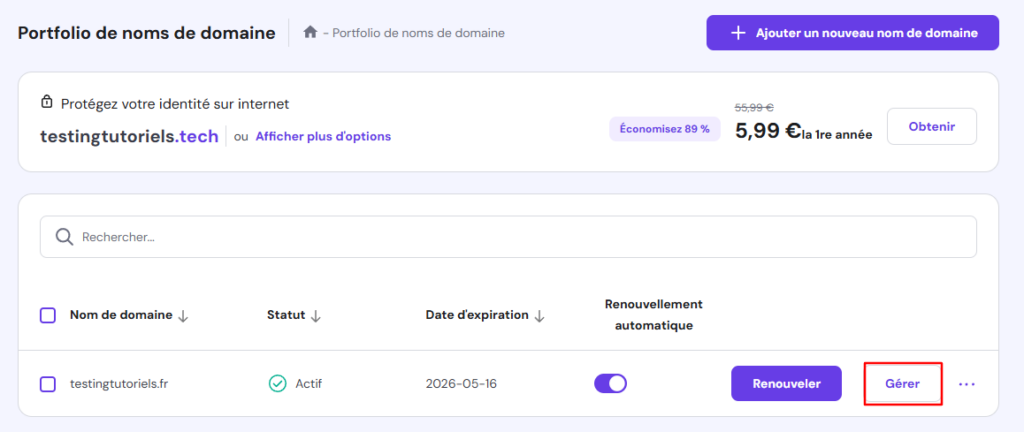1024x432 pixels.
Task: Click Afficher plus d'options link
Action: (323, 136)
